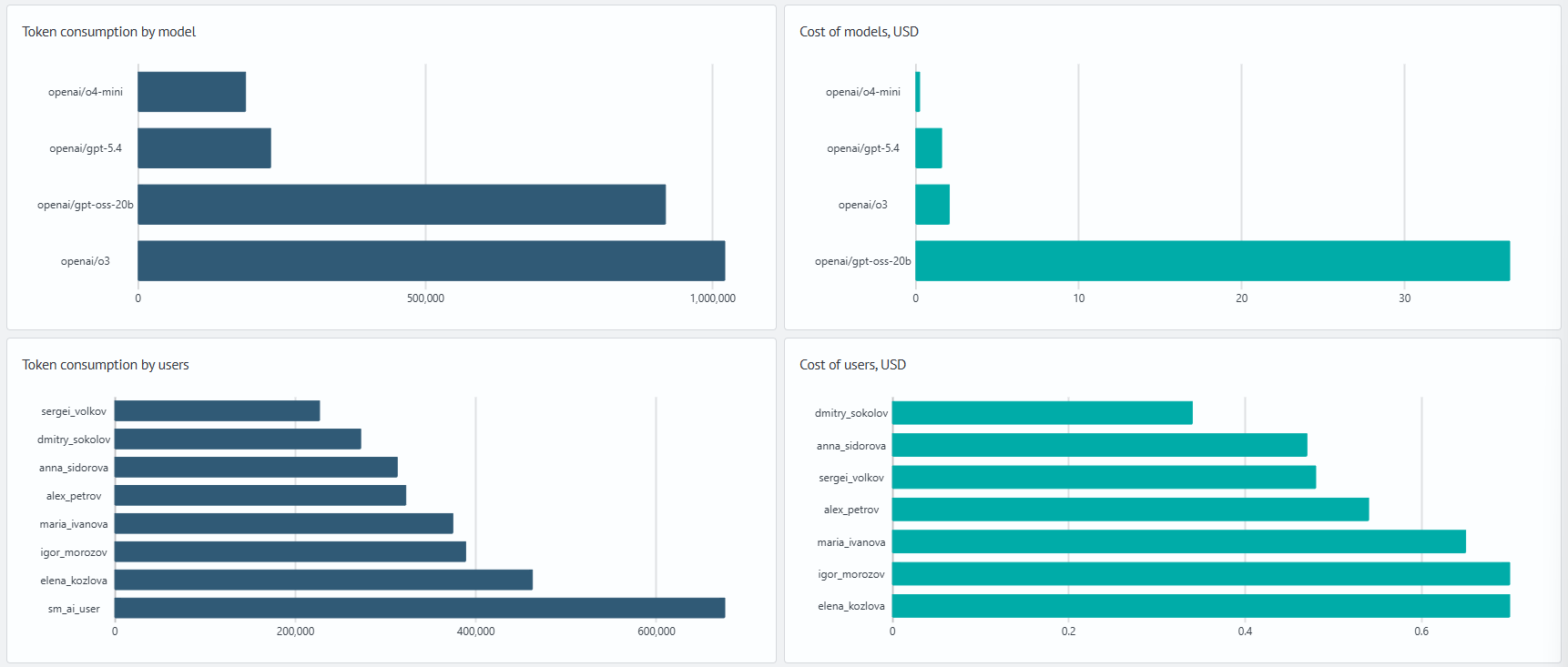This screenshot has width=1568, height=667.
Task: Click dmitry_sokolov token consumption bar
Action: click(x=238, y=440)
